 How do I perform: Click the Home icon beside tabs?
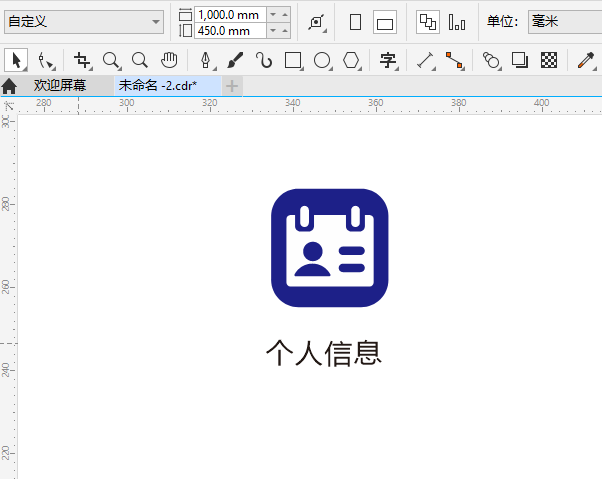click(9, 86)
